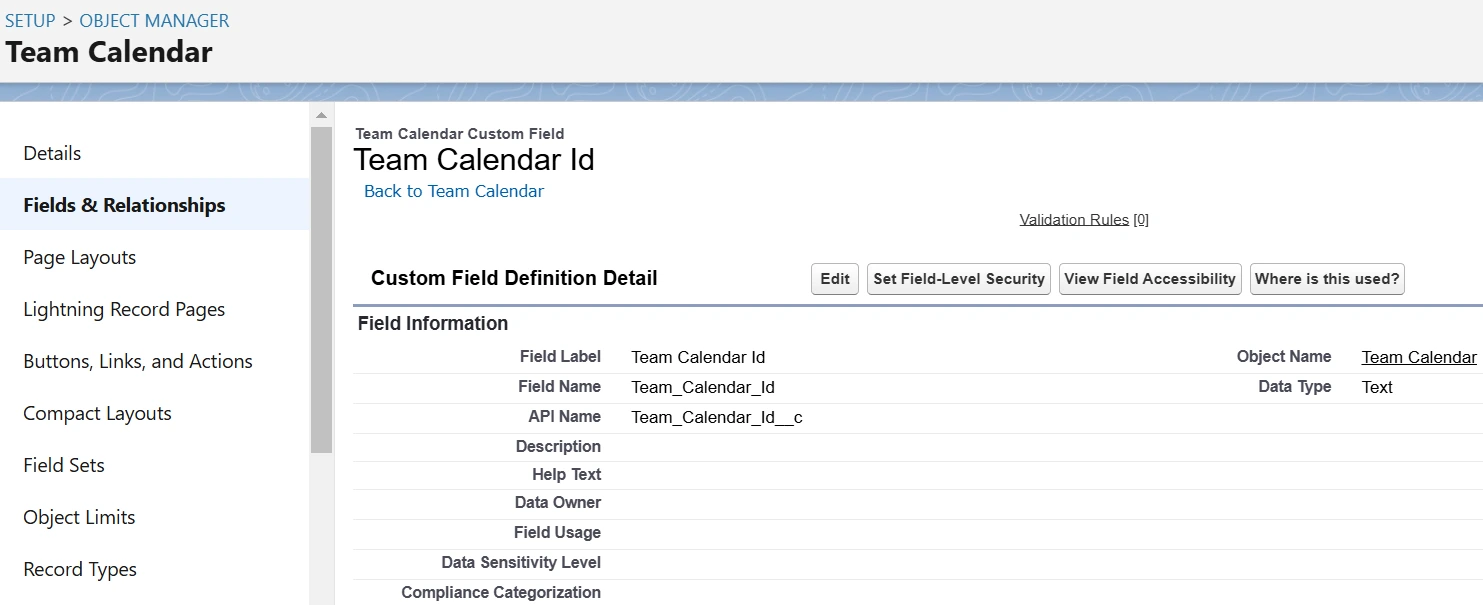Open Field Sets section

tap(64, 465)
